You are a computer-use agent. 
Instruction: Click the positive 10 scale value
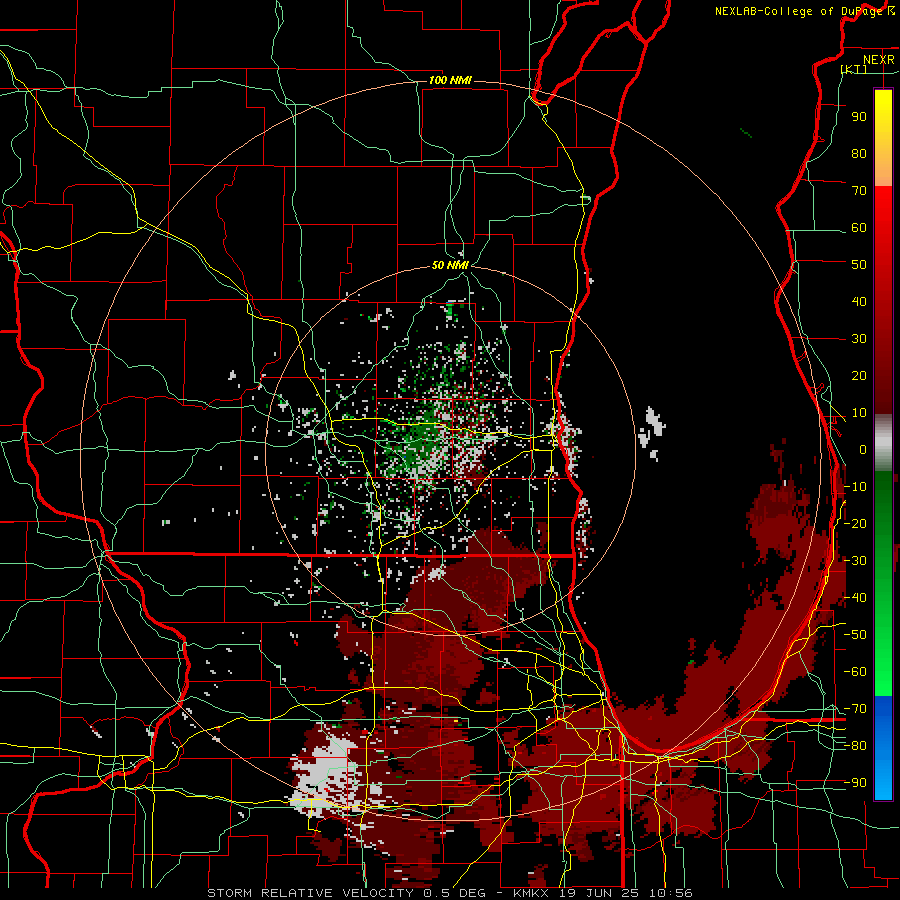coord(859,413)
